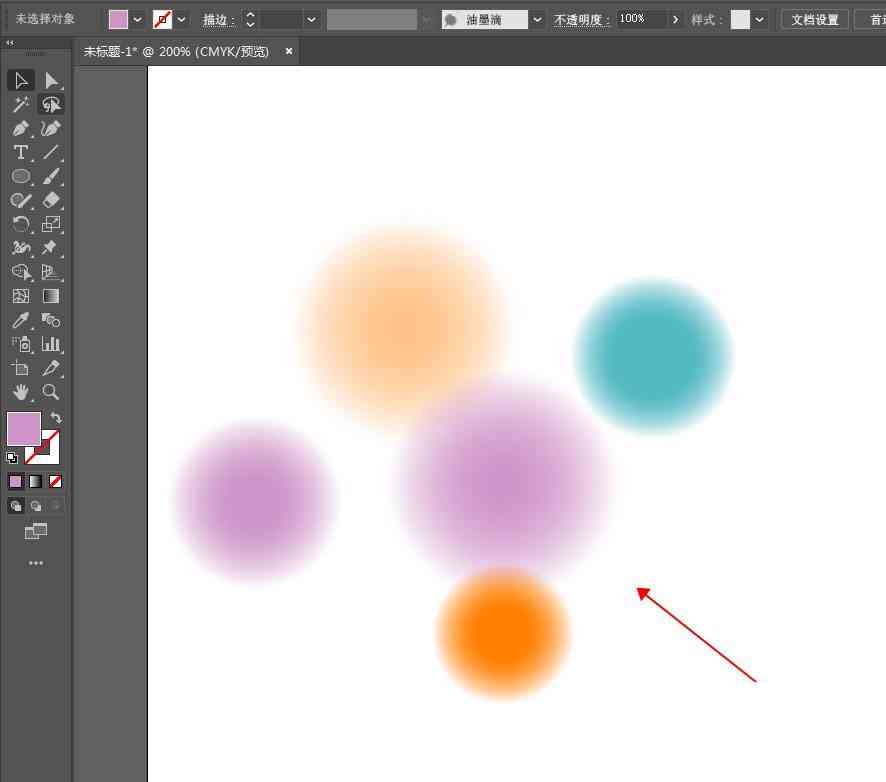This screenshot has height=782, width=886.
Task: Choose the Puppet Warp pin tool
Action: click(x=51, y=248)
